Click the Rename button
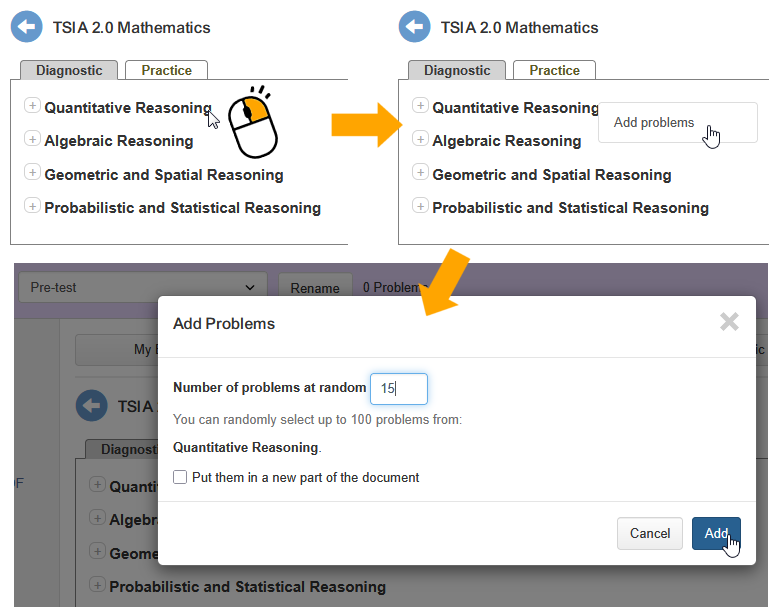 coord(314,288)
